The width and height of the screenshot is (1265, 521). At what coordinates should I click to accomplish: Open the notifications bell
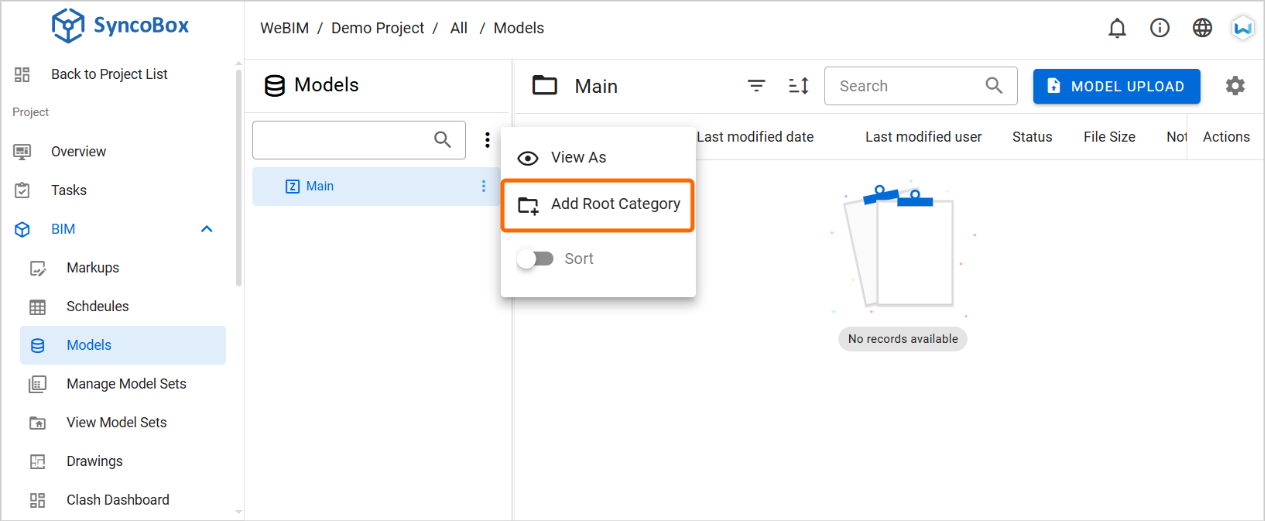(1117, 28)
